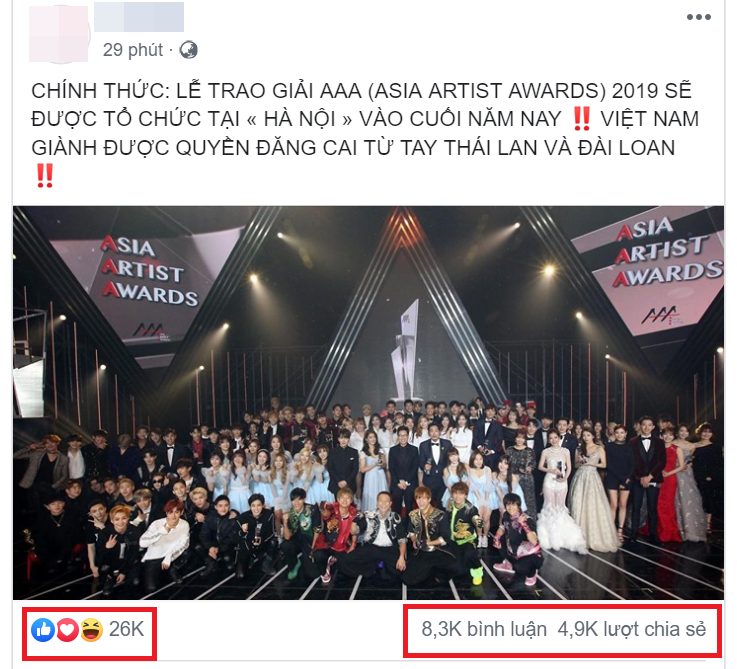The height and width of the screenshot is (669, 737).
Task: Click the blurred profile avatar
Action: tap(59, 32)
